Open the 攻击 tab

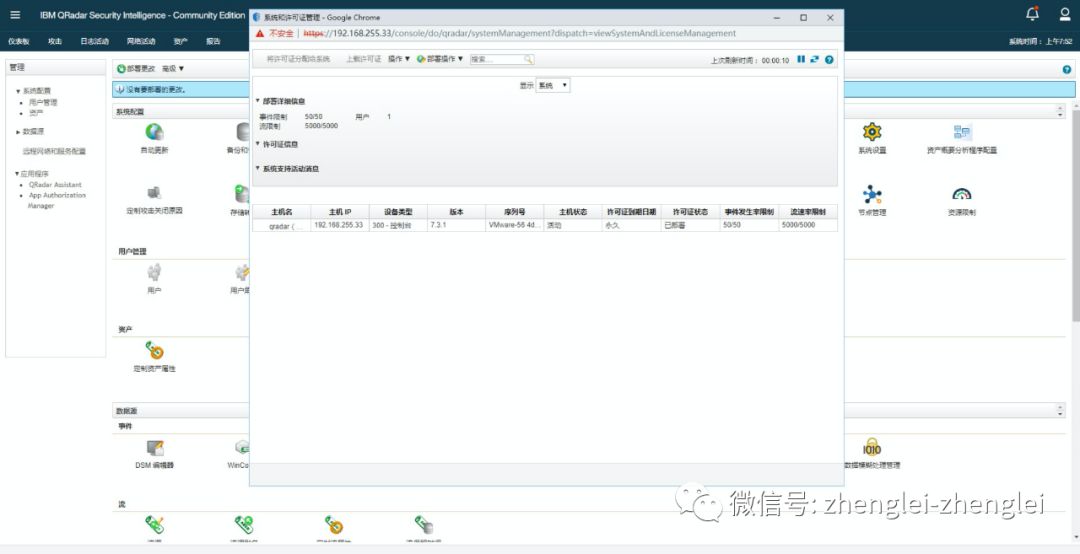(55, 41)
